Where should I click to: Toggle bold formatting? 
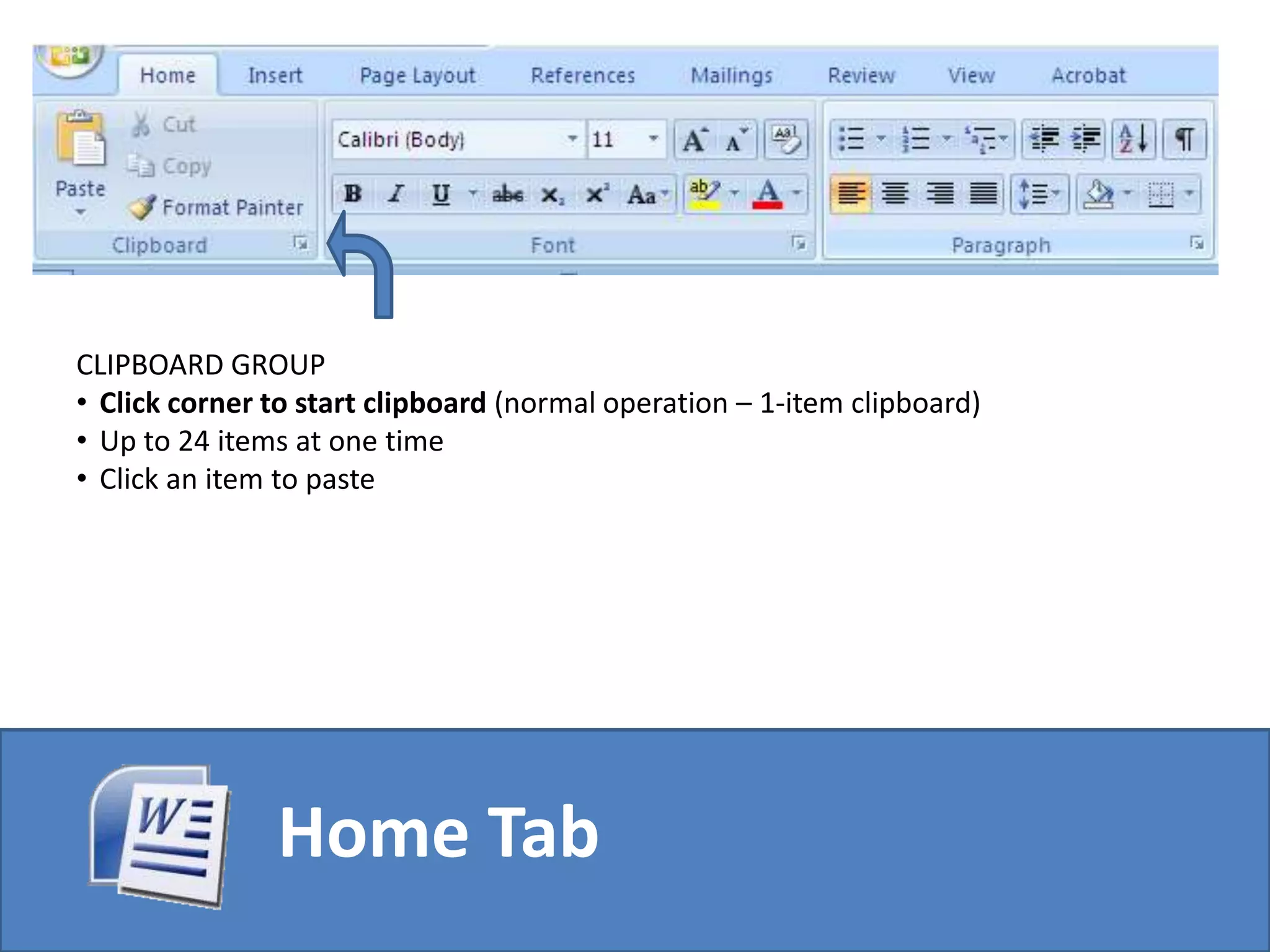coord(353,195)
